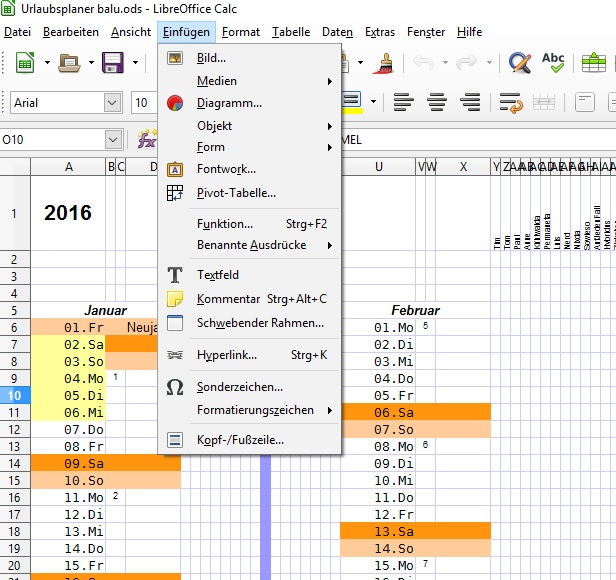The height and width of the screenshot is (580, 616).
Task: Choose Pivot-Tabelle... menu entry
Action: [x=249, y=193]
